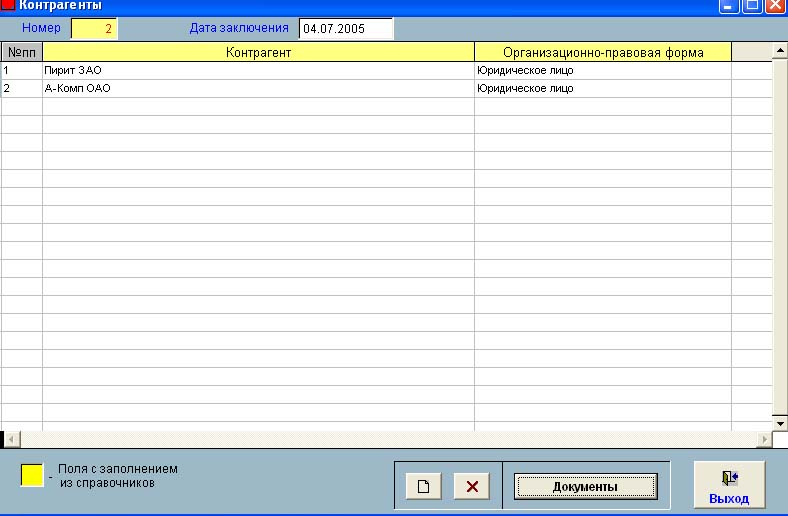Select the Контрагент column header

258,52
